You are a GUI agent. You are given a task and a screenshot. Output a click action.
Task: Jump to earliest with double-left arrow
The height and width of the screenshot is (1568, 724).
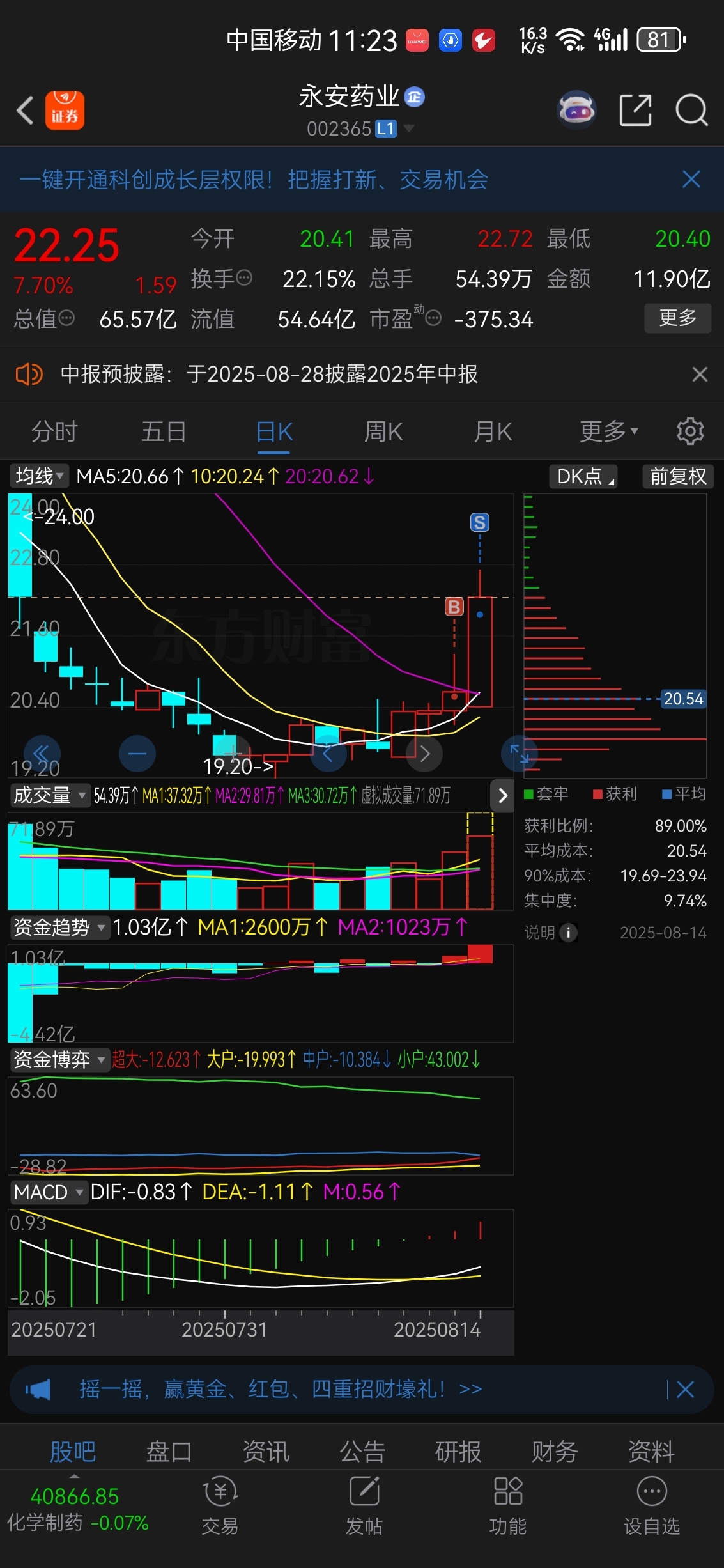[x=42, y=754]
